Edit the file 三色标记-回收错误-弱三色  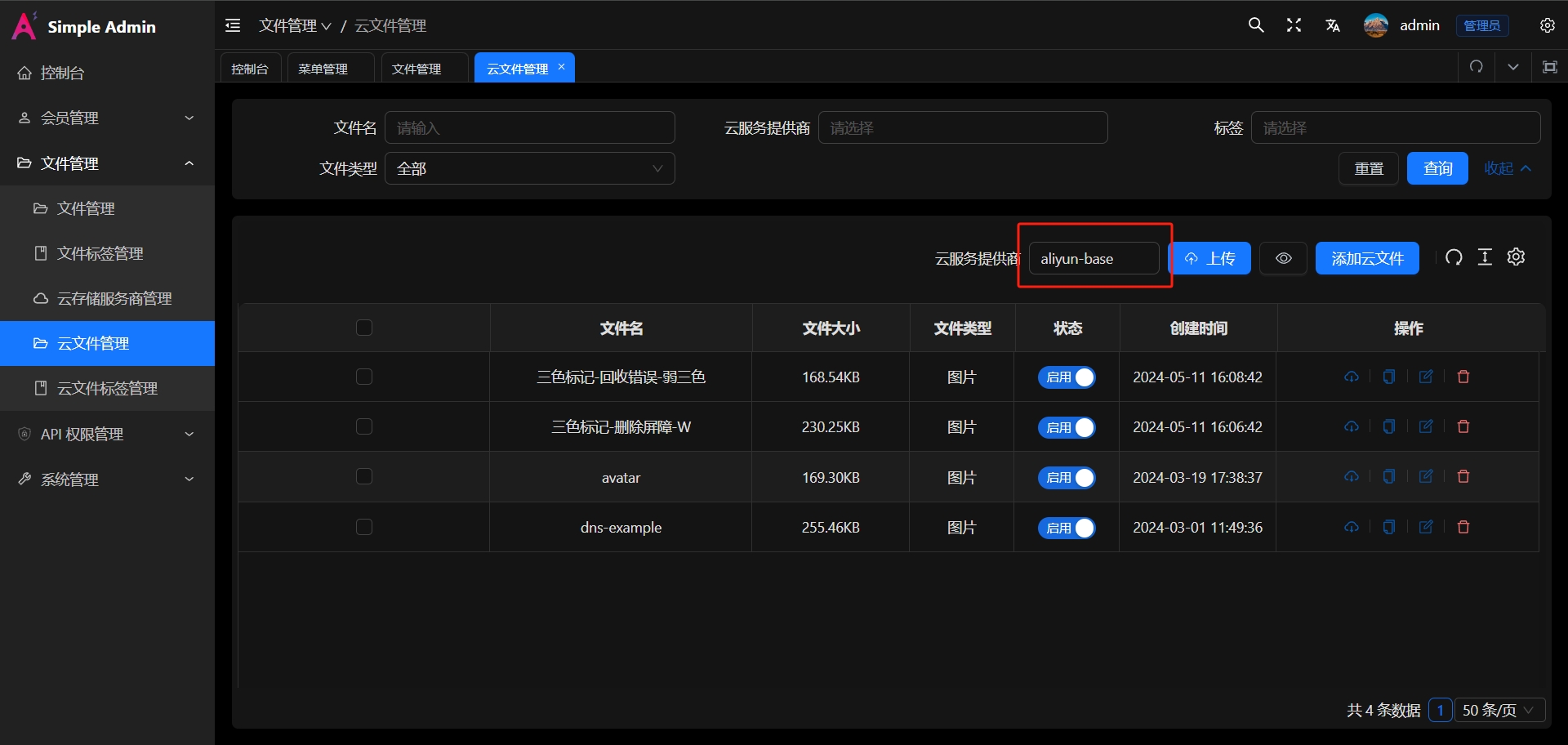click(1426, 377)
